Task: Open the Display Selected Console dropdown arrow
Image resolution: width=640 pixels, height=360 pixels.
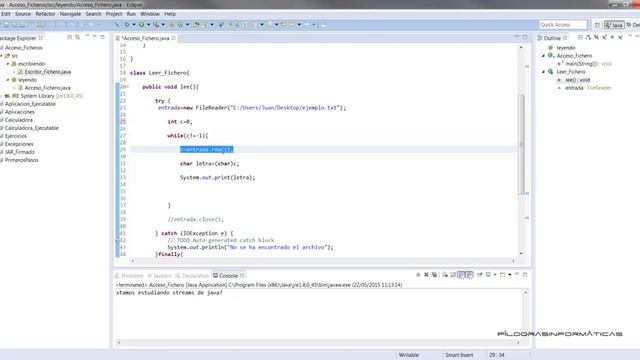Action: [495, 275]
